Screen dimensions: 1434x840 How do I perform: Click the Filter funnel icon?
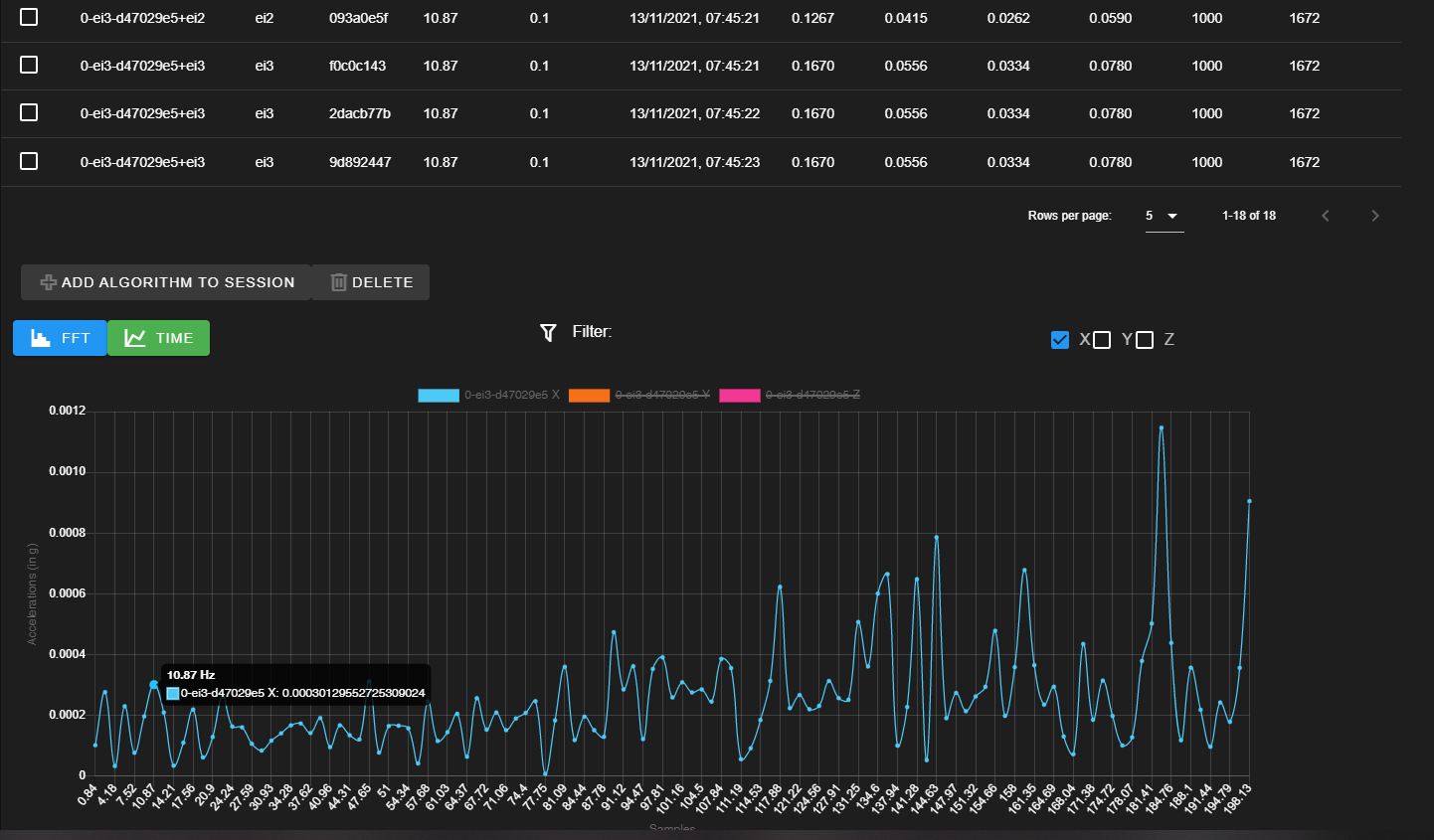[548, 333]
